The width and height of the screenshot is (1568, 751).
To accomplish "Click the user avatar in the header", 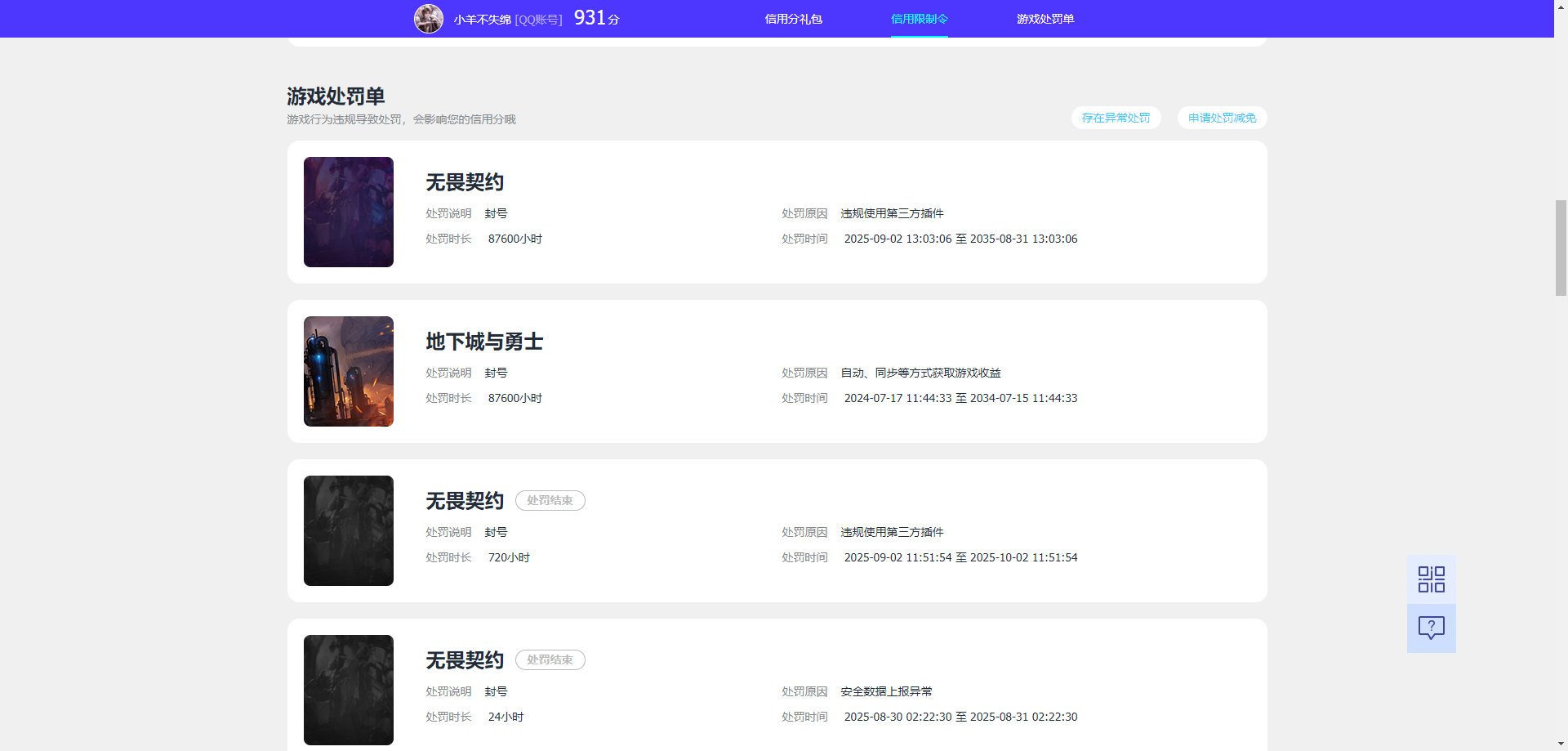I will click(x=429, y=19).
